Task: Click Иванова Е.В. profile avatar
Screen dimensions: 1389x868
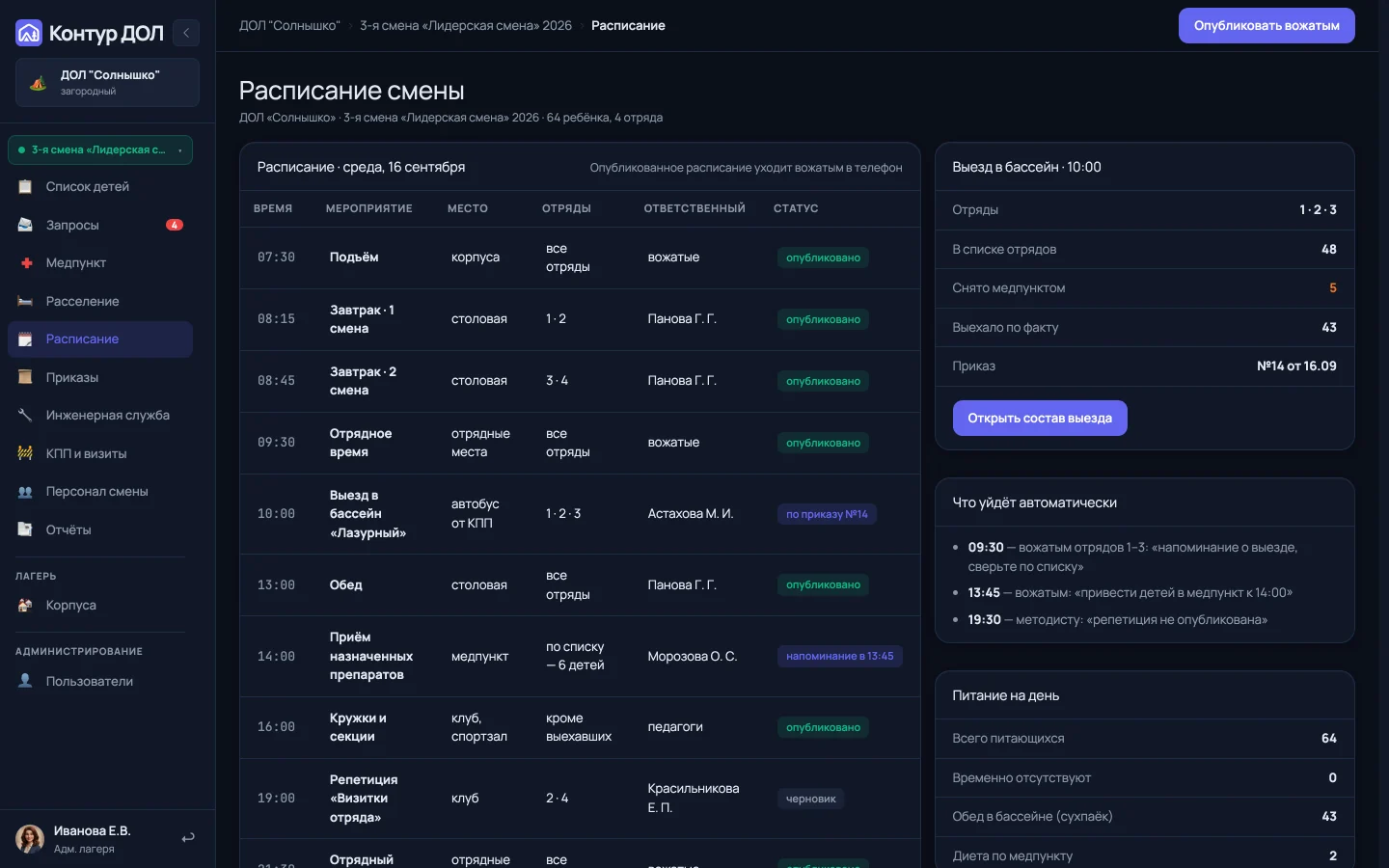Action: (x=30, y=839)
